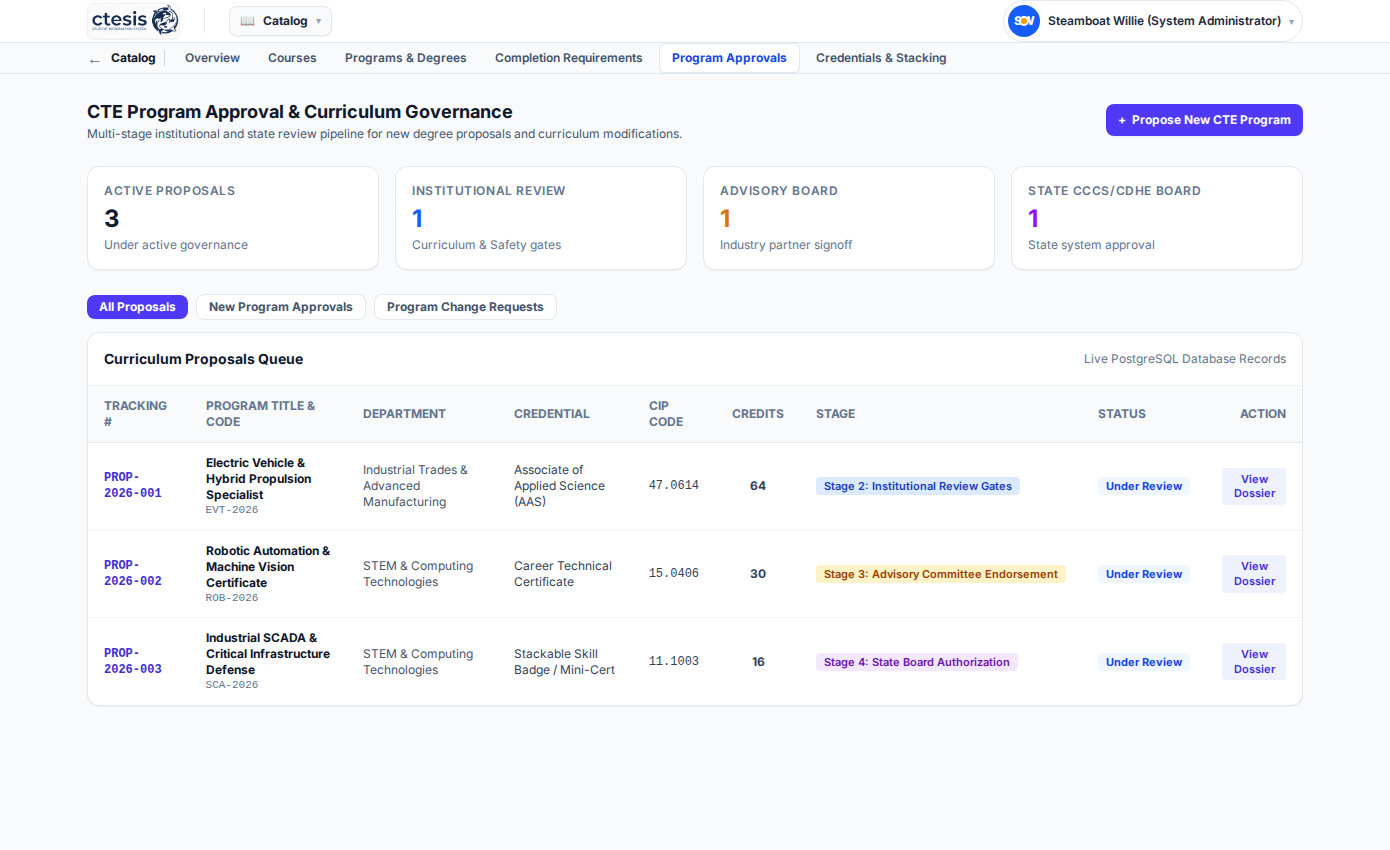Click the CIP code 47.0614
The width and height of the screenshot is (1390, 850).
click(x=674, y=486)
